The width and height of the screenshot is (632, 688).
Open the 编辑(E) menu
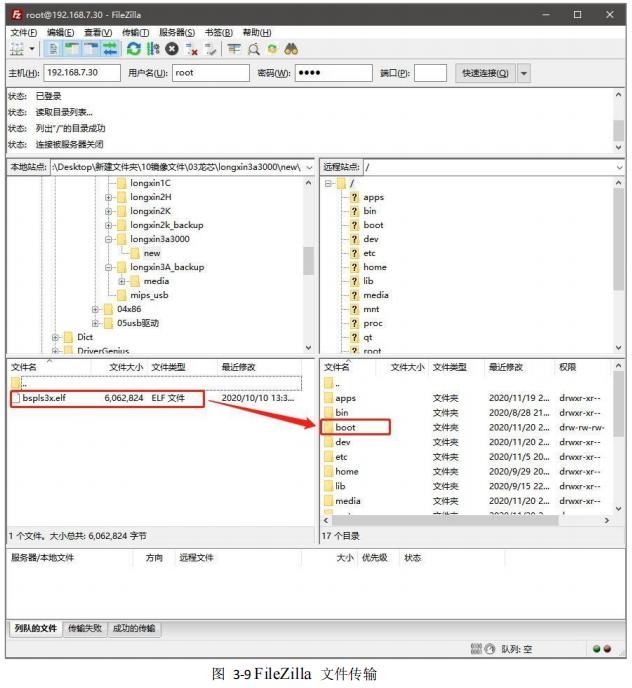coord(61,32)
